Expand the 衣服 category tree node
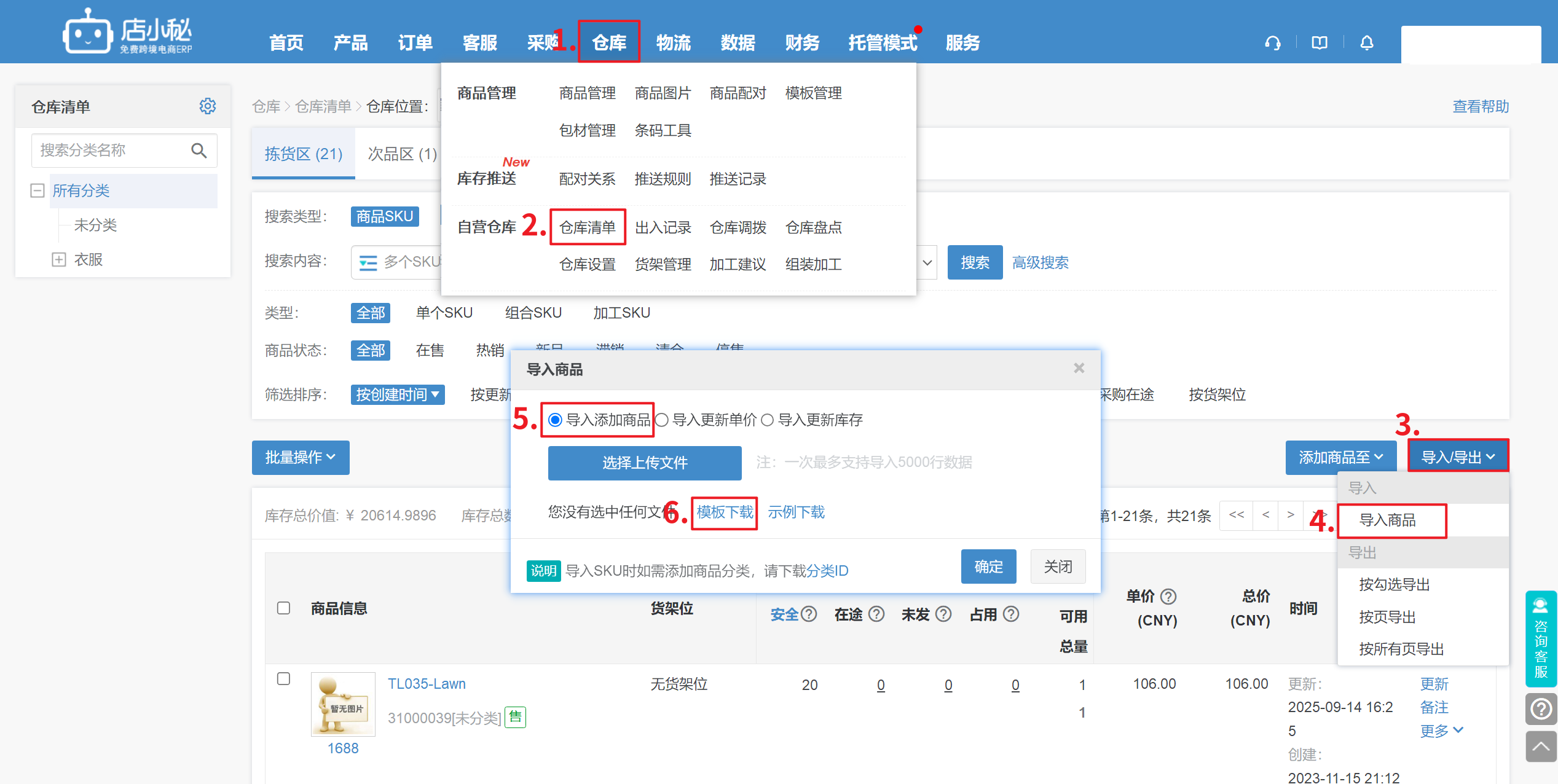 [x=58, y=259]
